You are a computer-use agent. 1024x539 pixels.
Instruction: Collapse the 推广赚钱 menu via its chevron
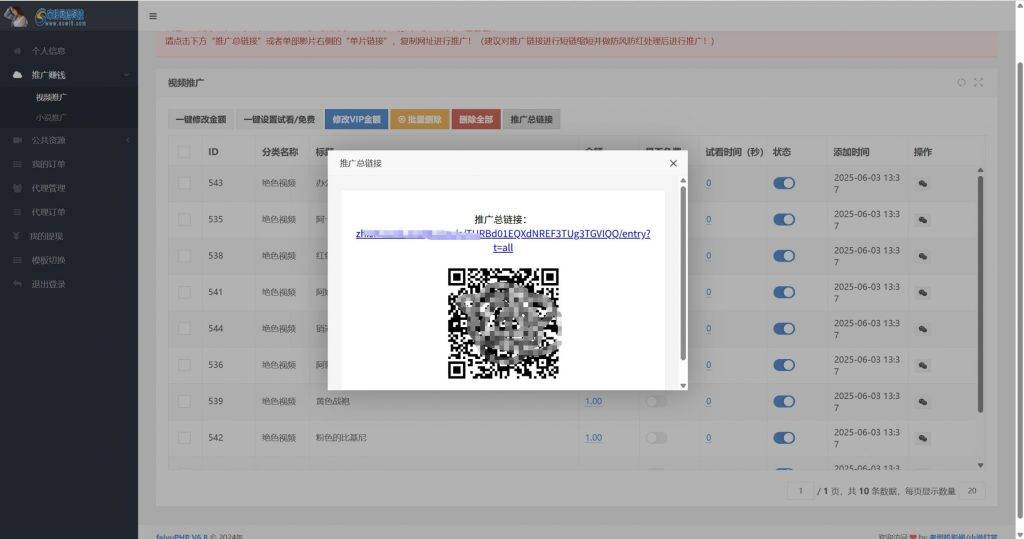(x=127, y=75)
